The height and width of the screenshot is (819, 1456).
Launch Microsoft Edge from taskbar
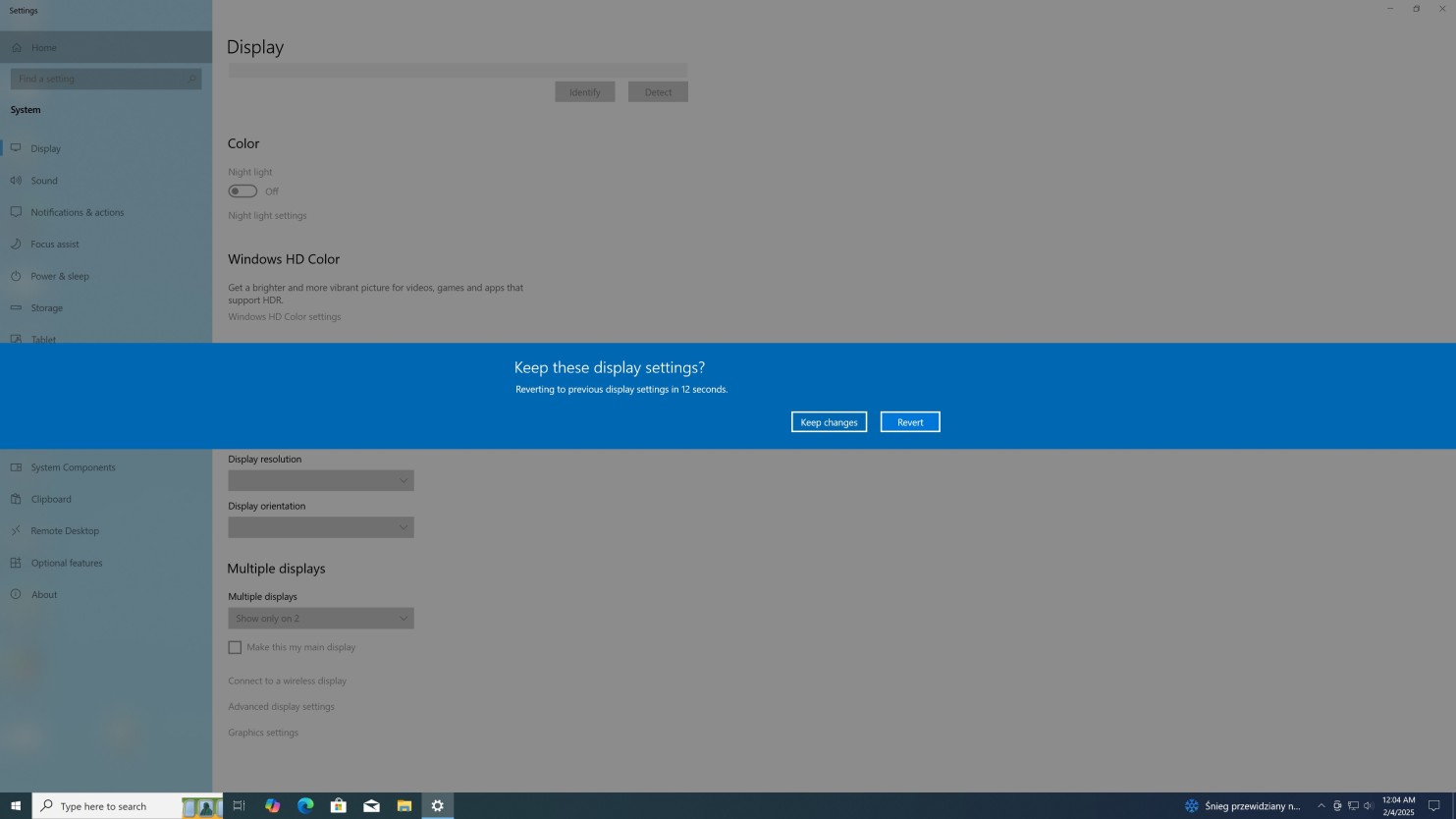(305, 805)
